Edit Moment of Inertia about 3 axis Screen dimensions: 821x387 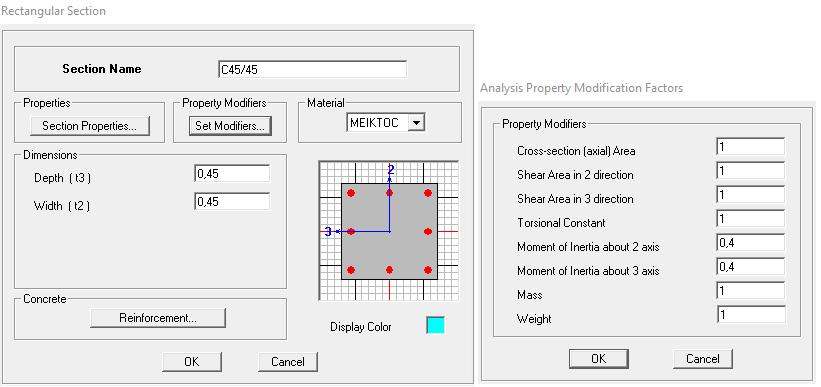(x=751, y=267)
